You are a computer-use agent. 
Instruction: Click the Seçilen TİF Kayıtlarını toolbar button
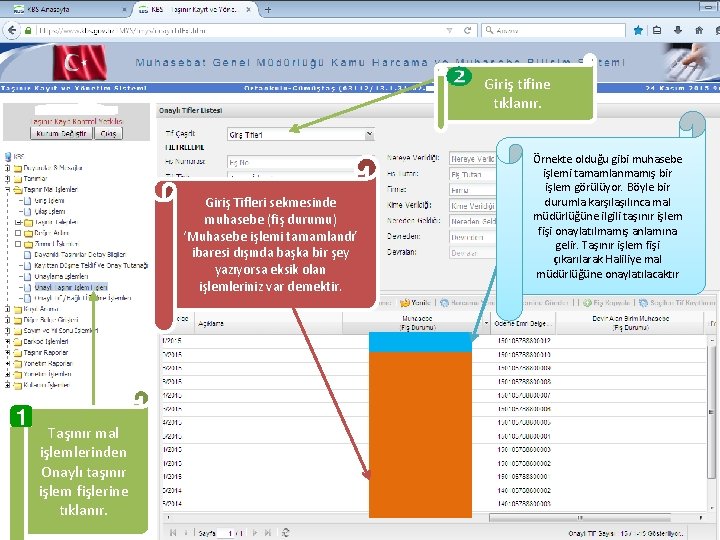pos(677,303)
